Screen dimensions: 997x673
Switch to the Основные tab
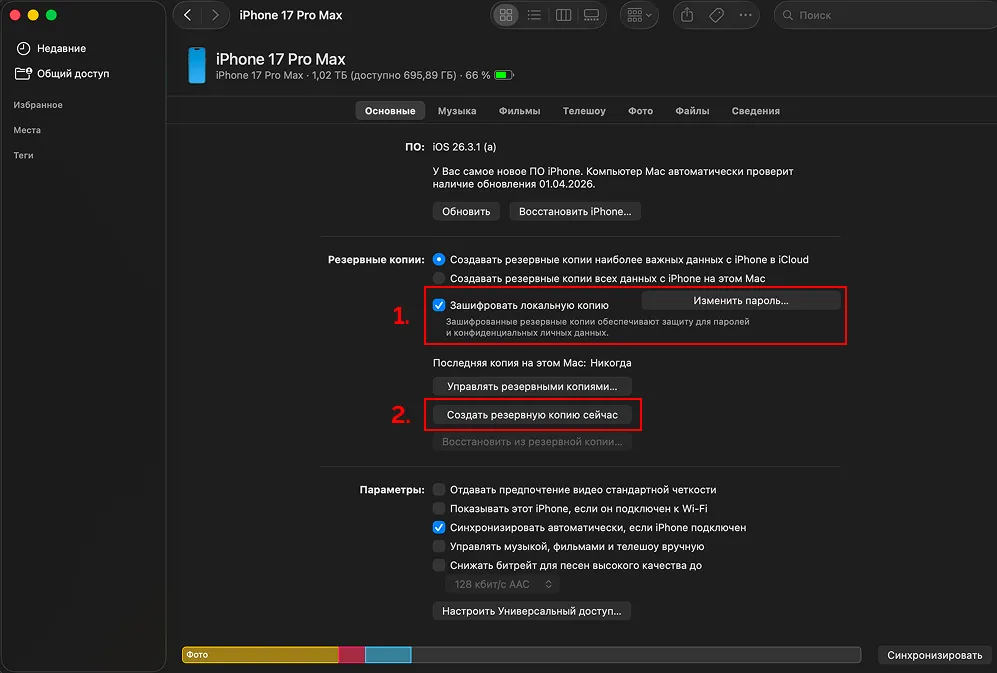(x=390, y=111)
